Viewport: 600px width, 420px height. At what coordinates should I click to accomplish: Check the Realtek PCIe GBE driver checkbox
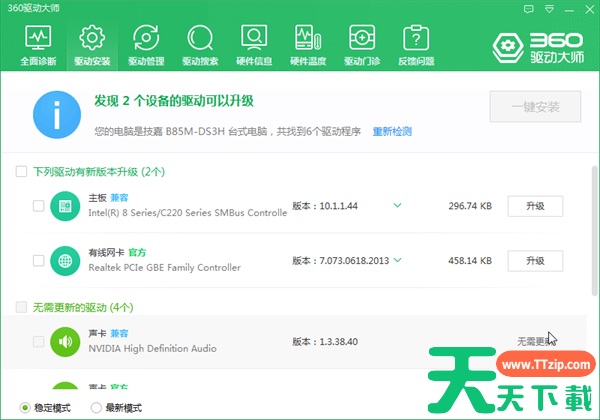point(38,261)
